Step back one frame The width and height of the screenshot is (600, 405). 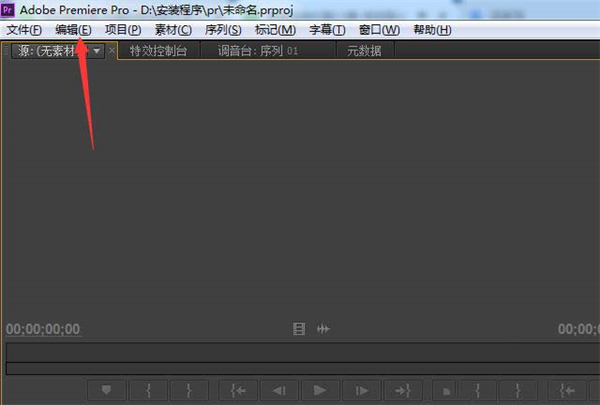[281, 391]
